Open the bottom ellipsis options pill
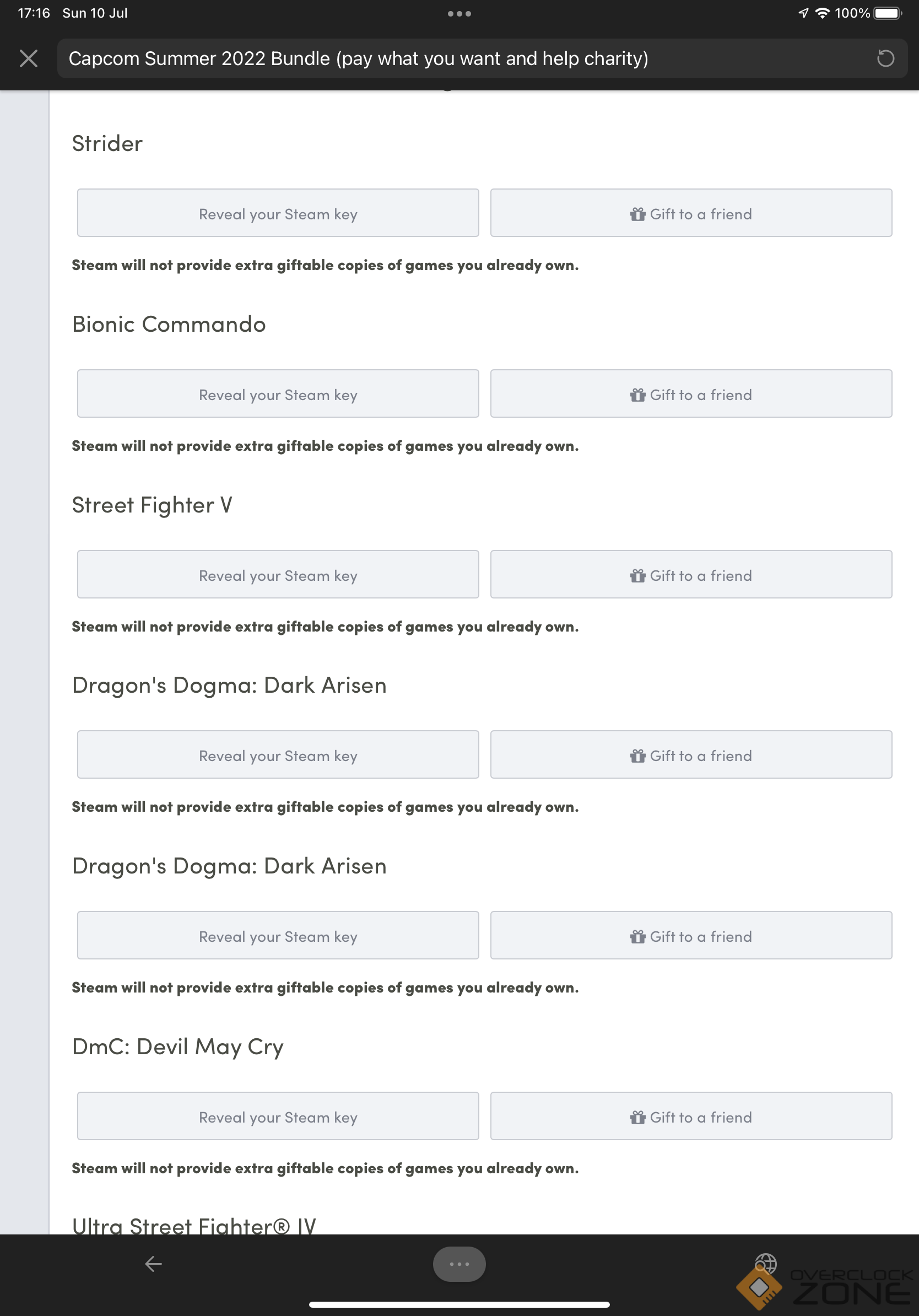This screenshot has height=1316, width=919. 459,1264
